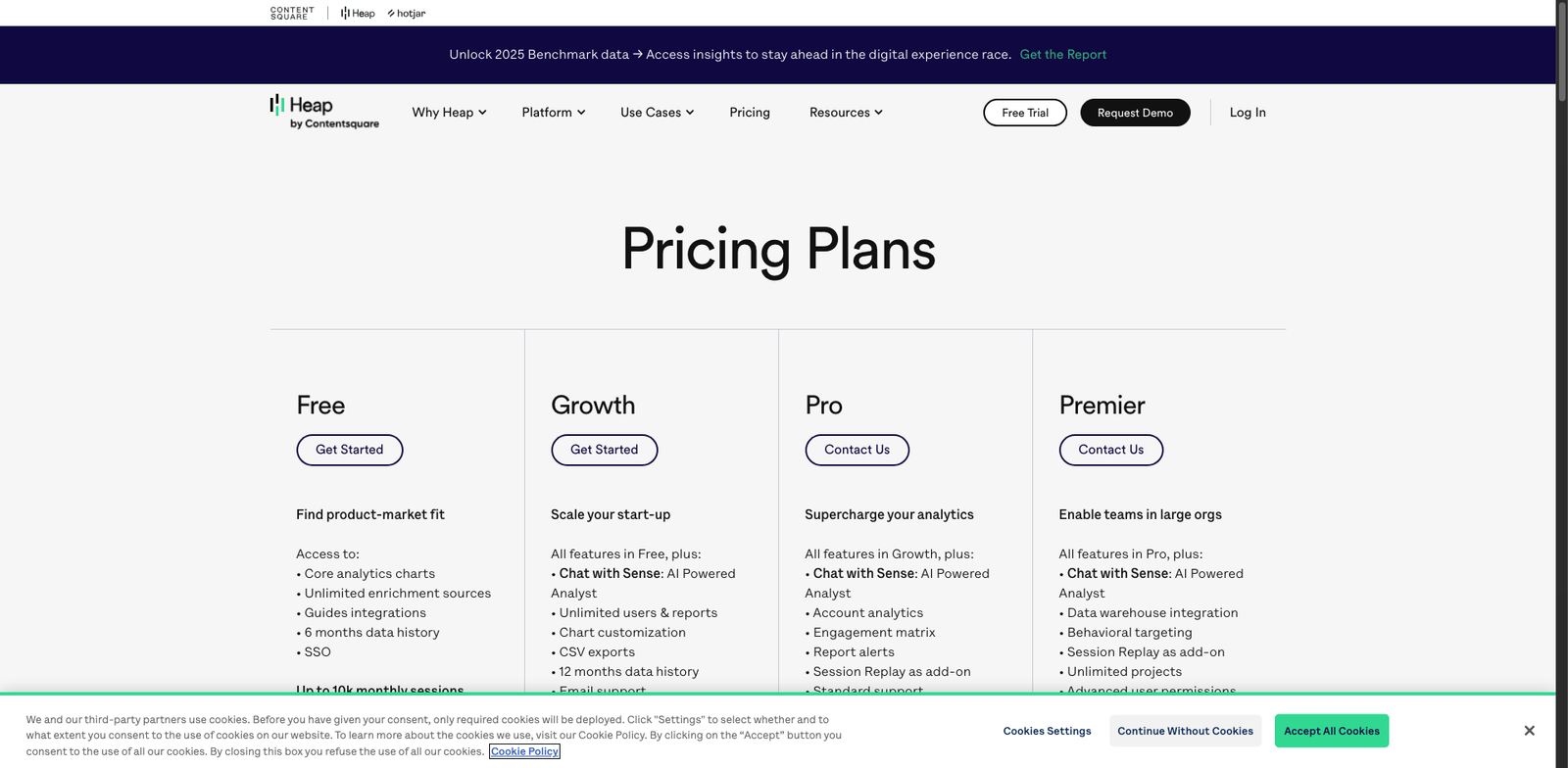Open the Resources dropdown

coord(846,113)
